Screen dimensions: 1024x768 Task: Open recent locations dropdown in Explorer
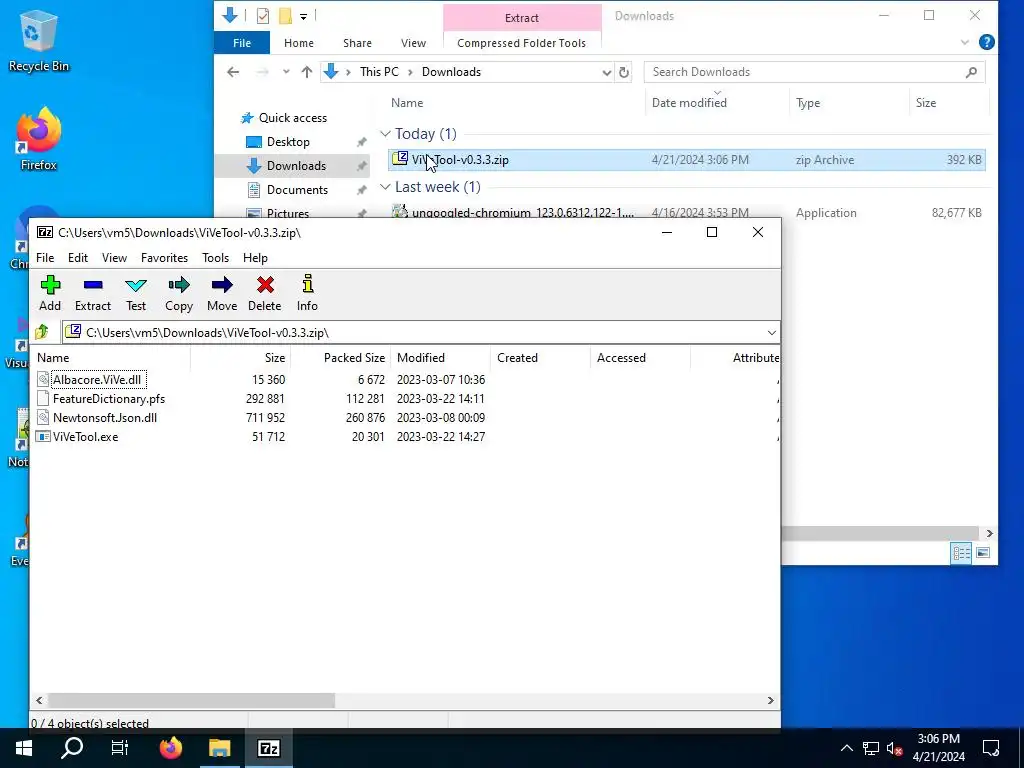(x=286, y=72)
